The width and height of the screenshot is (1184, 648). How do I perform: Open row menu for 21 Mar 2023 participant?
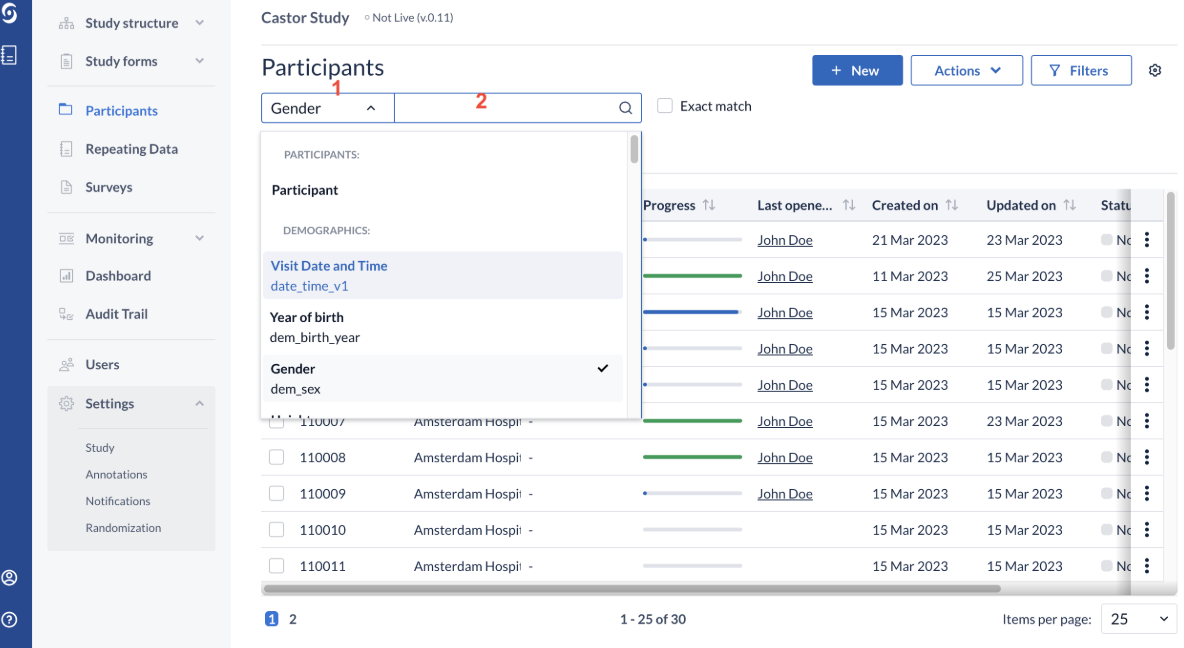(1147, 240)
